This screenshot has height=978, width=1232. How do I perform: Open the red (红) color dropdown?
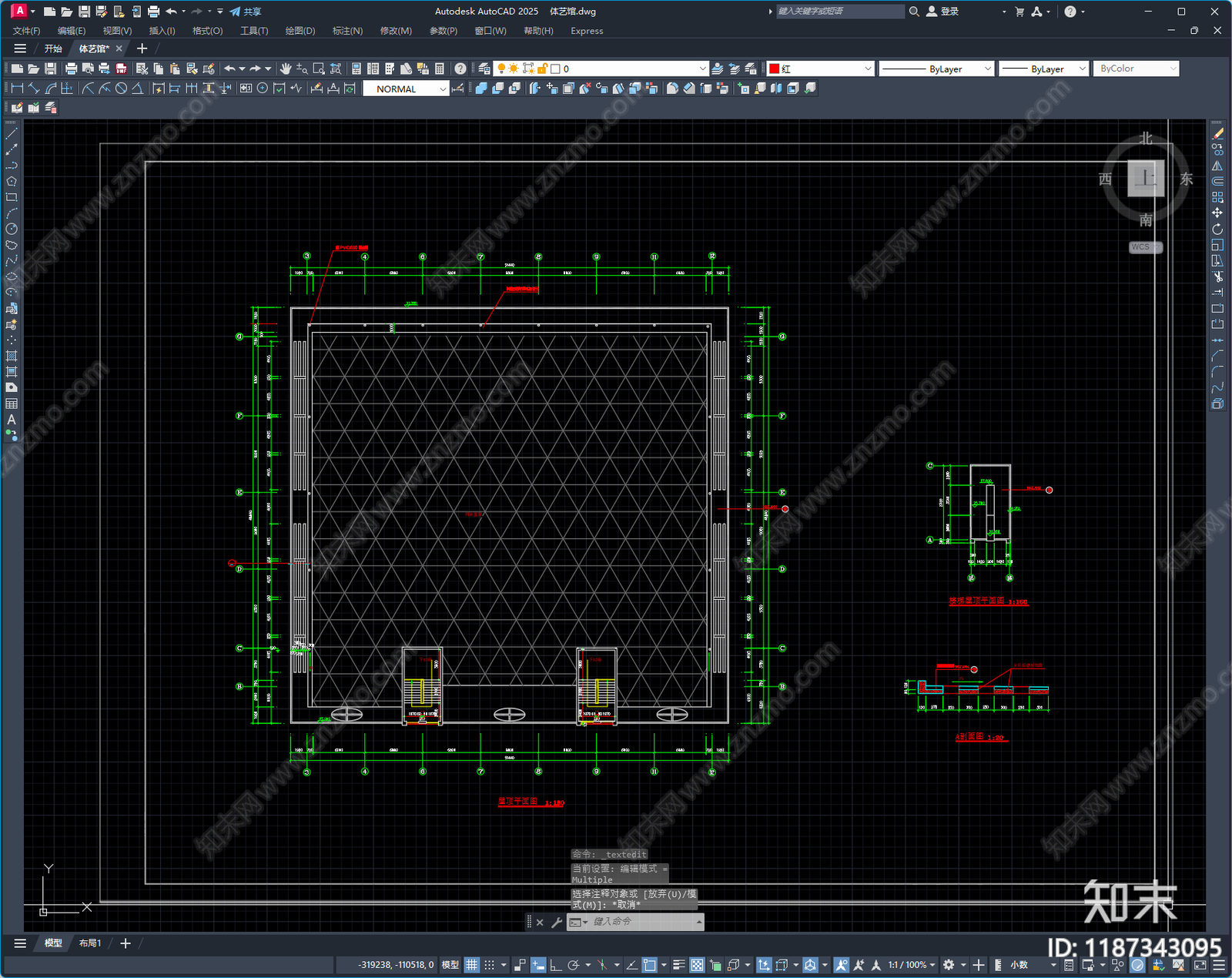click(x=821, y=69)
